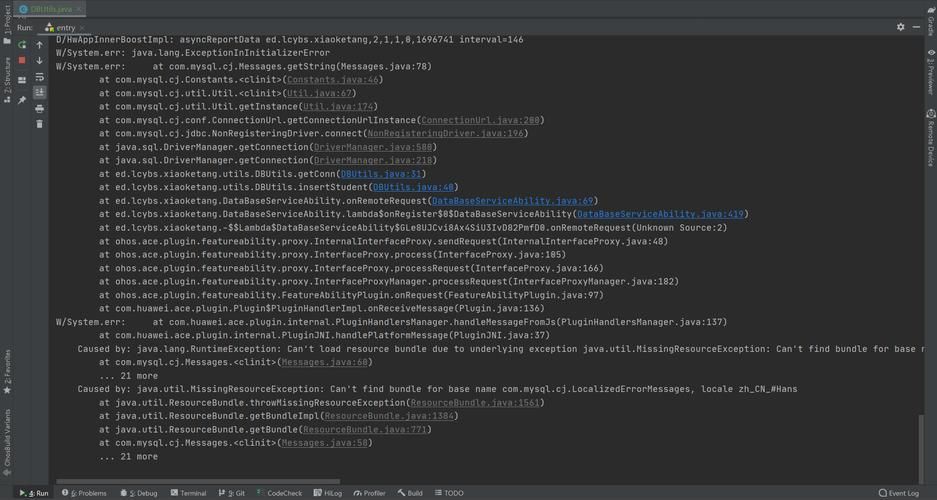Follow link ResourceBundle.java:771

[x=365, y=430]
